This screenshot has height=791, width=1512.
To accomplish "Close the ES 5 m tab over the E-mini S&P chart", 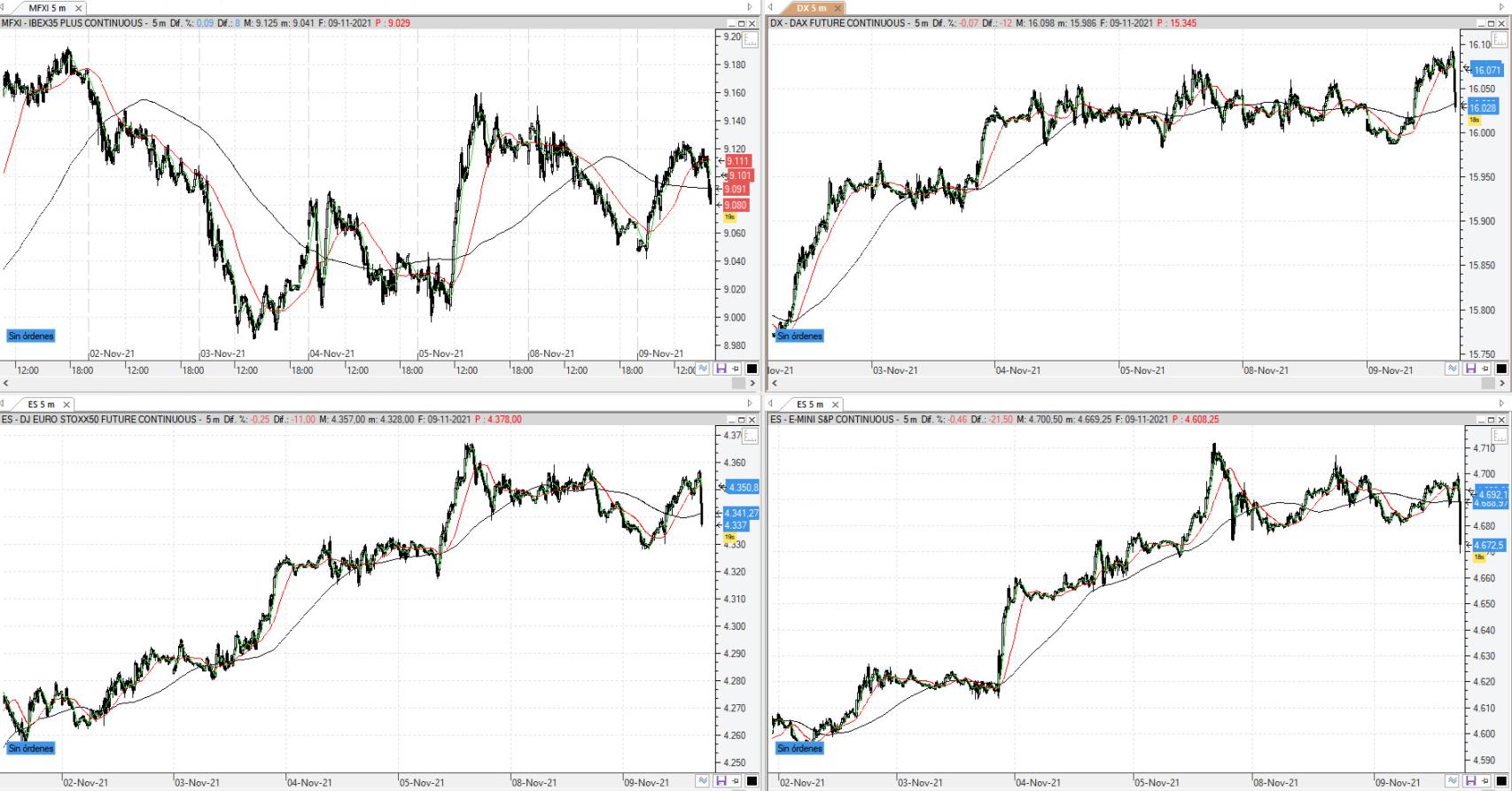I will point(835,404).
